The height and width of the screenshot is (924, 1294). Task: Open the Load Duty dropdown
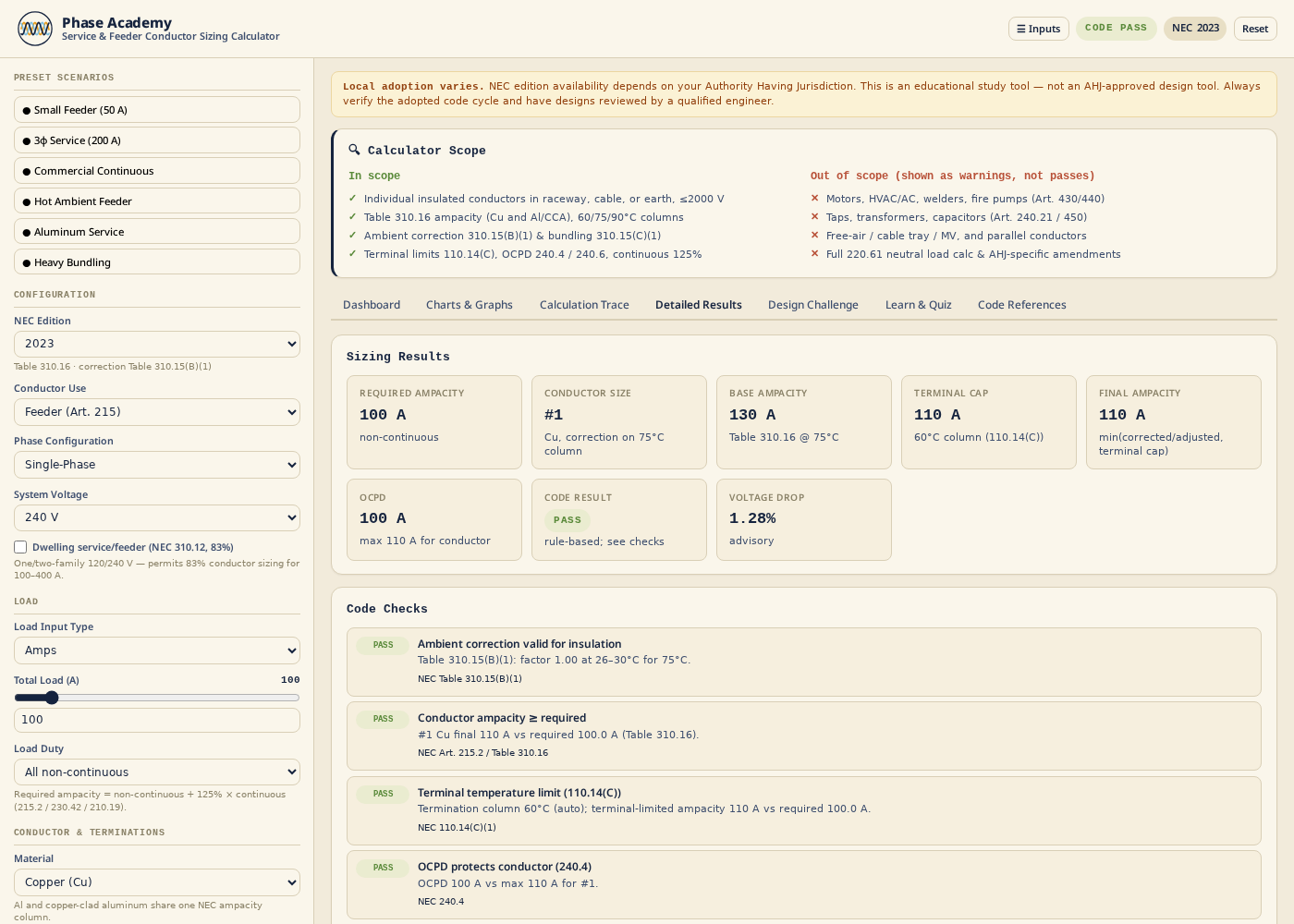(157, 772)
